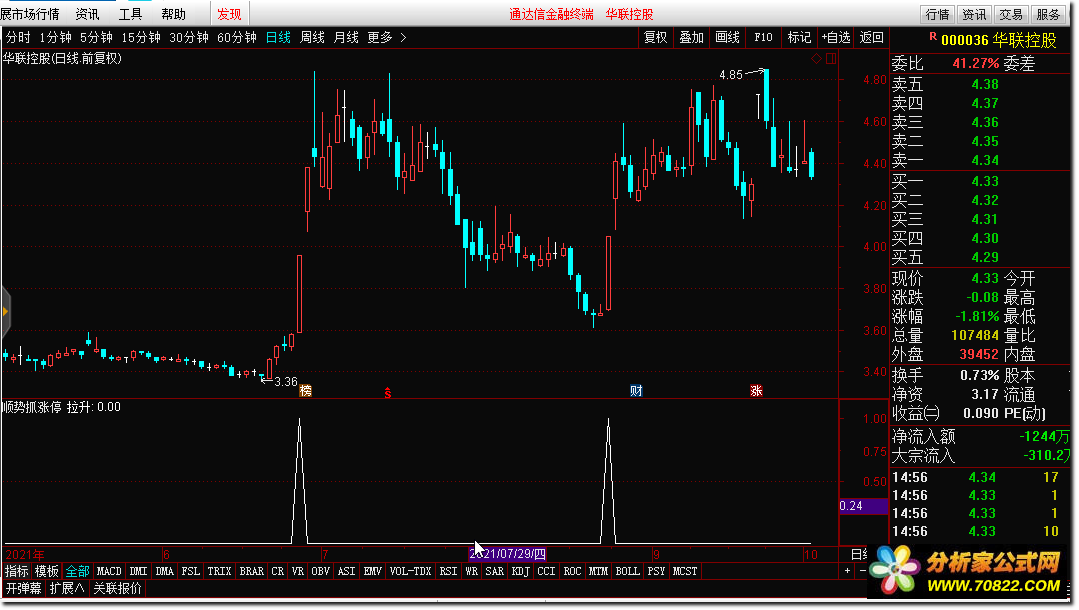Apply the TRIX indicator
The height and width of the screenshot is (610, 1079).
coord(219,571)
